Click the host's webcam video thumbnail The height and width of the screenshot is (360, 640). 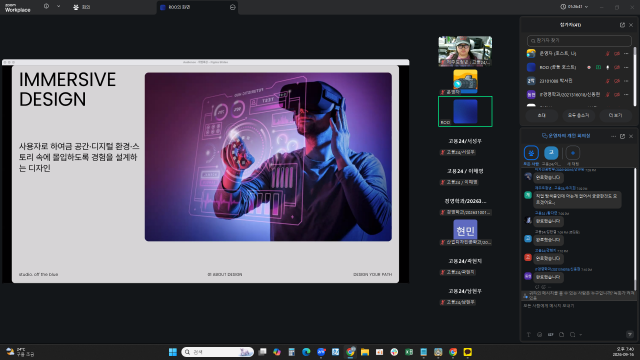[465, 51]
